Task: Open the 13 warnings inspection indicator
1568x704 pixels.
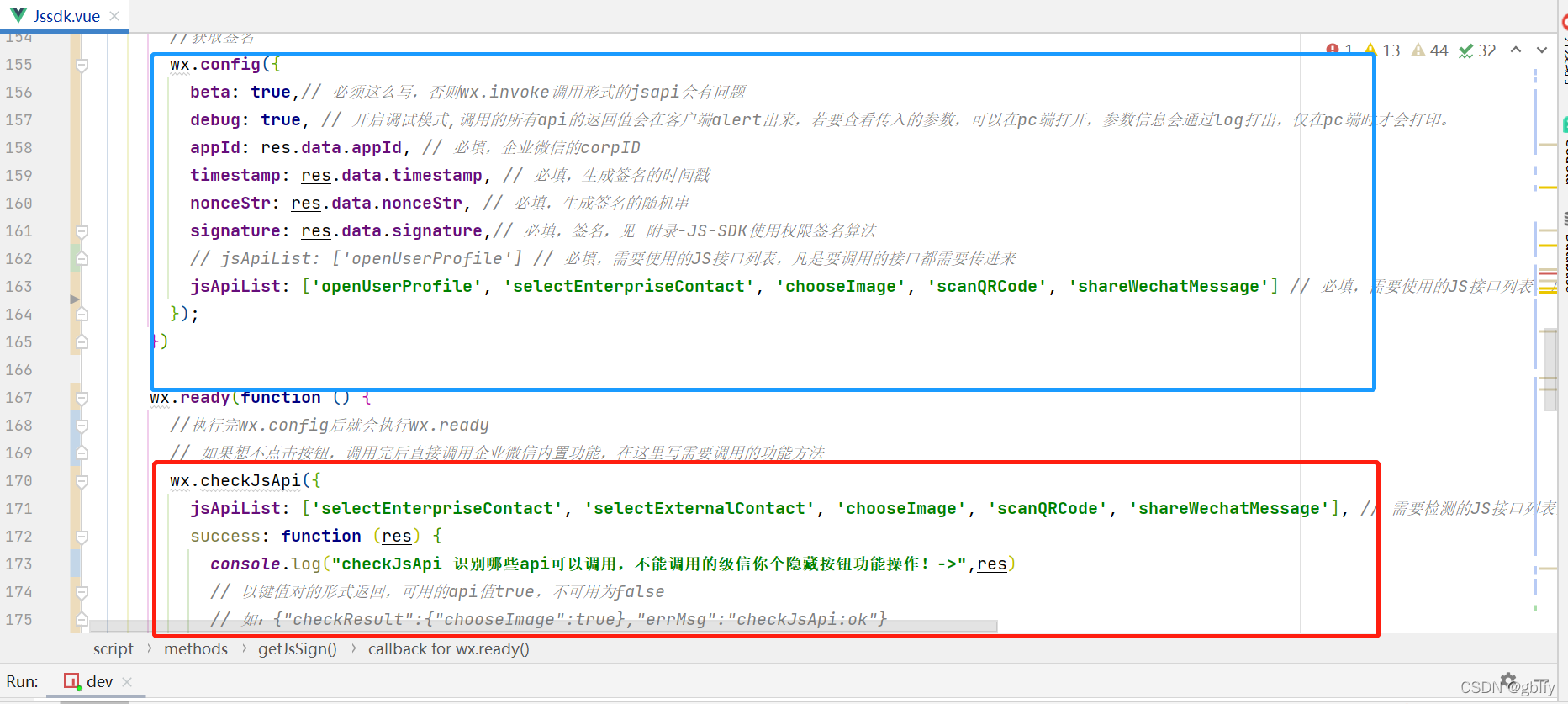Action: 1383,50
